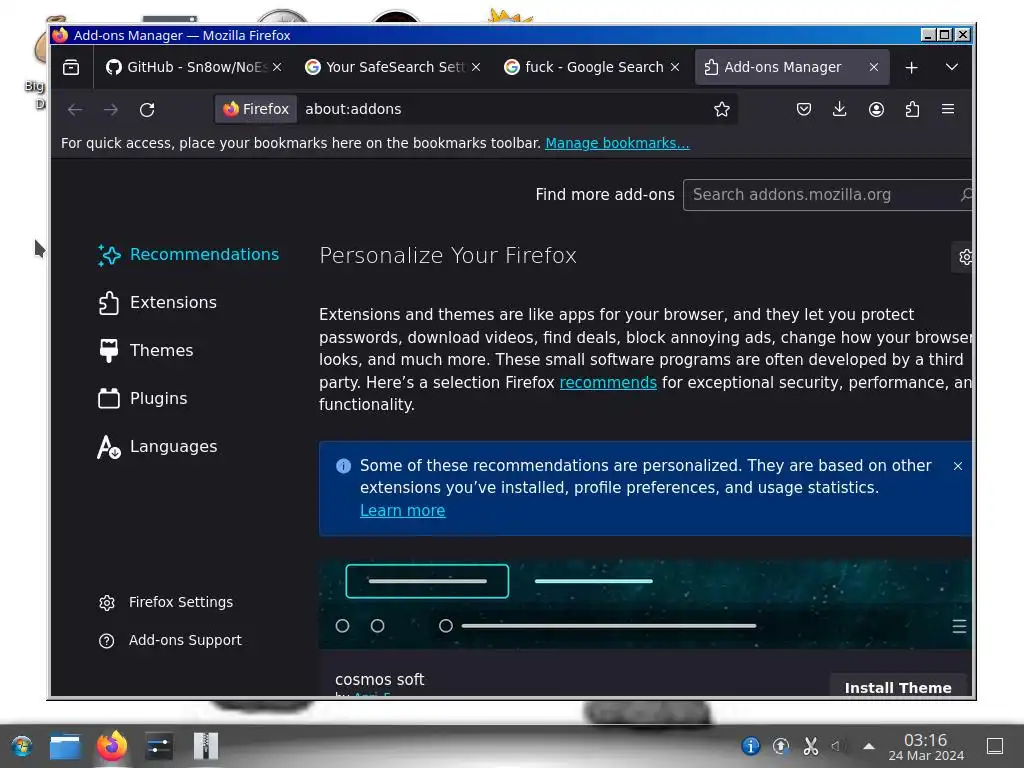Close the GitHub tab
The image size is (1024, 768).
coord(277,67)
